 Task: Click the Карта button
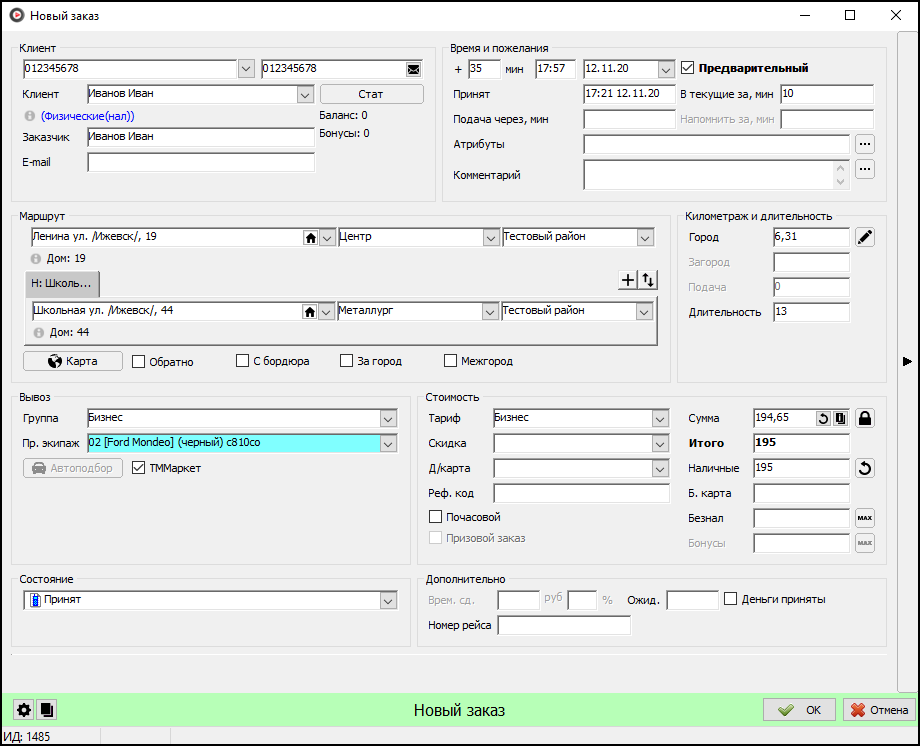[73, 361]
